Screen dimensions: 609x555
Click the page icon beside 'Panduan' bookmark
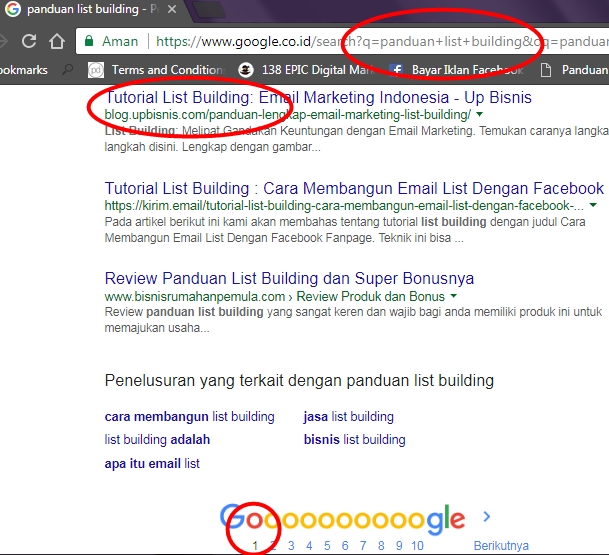point(546,70)
